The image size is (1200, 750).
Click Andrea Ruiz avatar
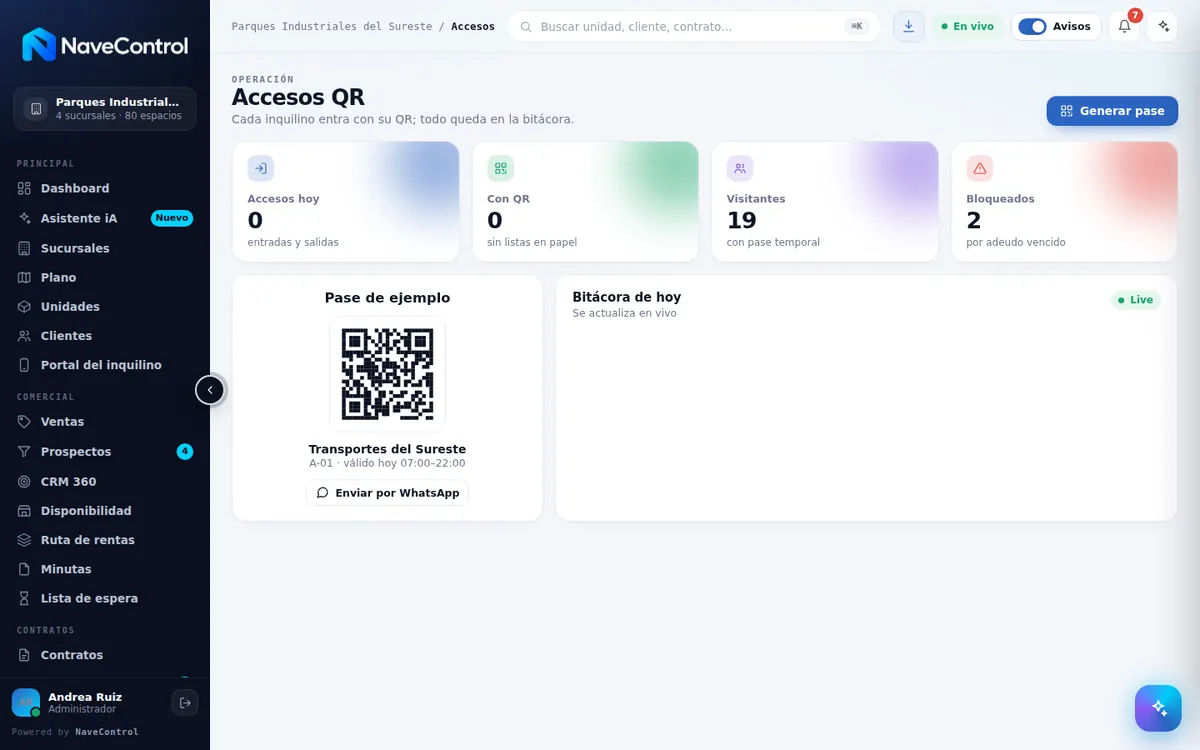coord(26,703)
